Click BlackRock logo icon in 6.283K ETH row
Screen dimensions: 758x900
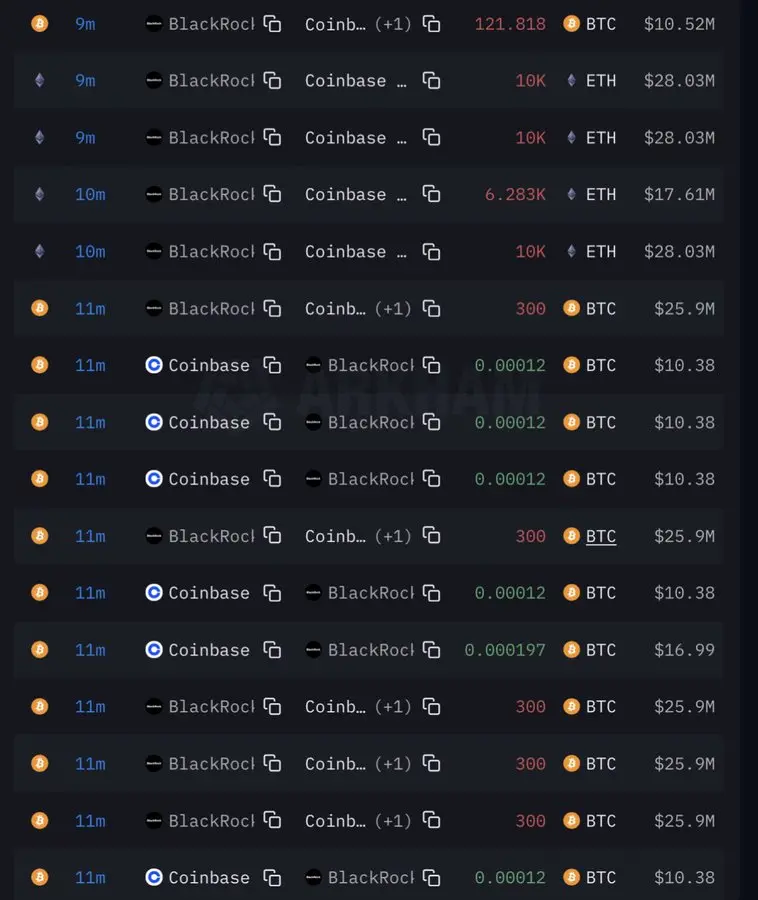tap(154, 195)
